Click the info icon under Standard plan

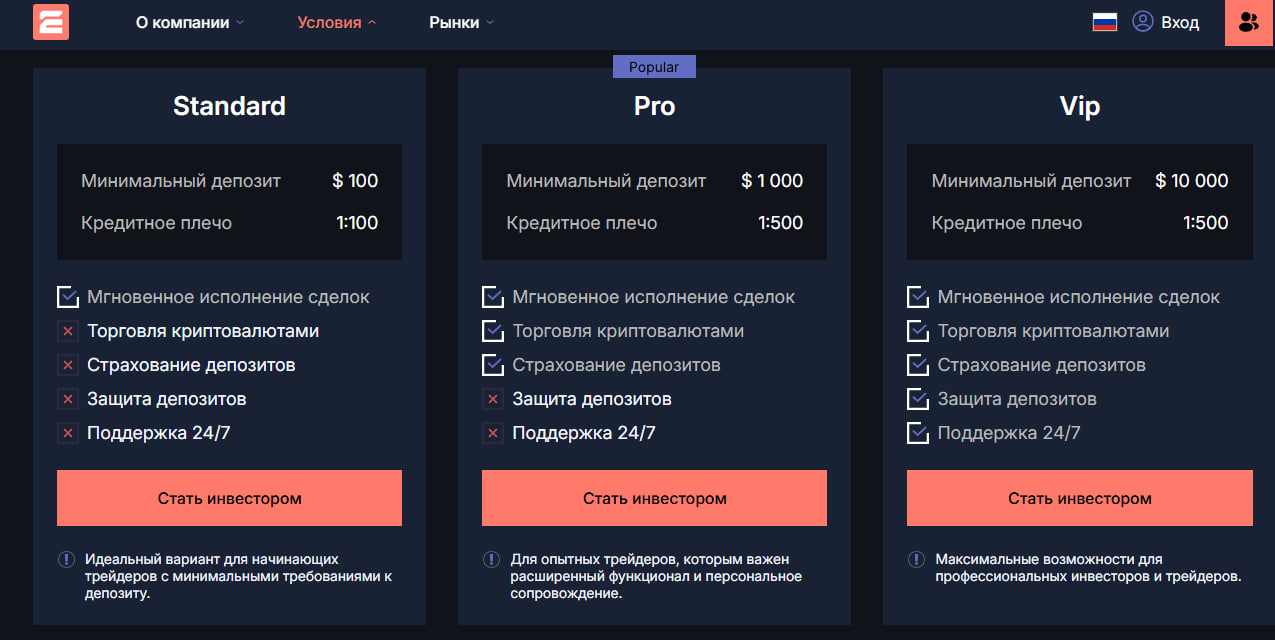[x=67, y=560]
